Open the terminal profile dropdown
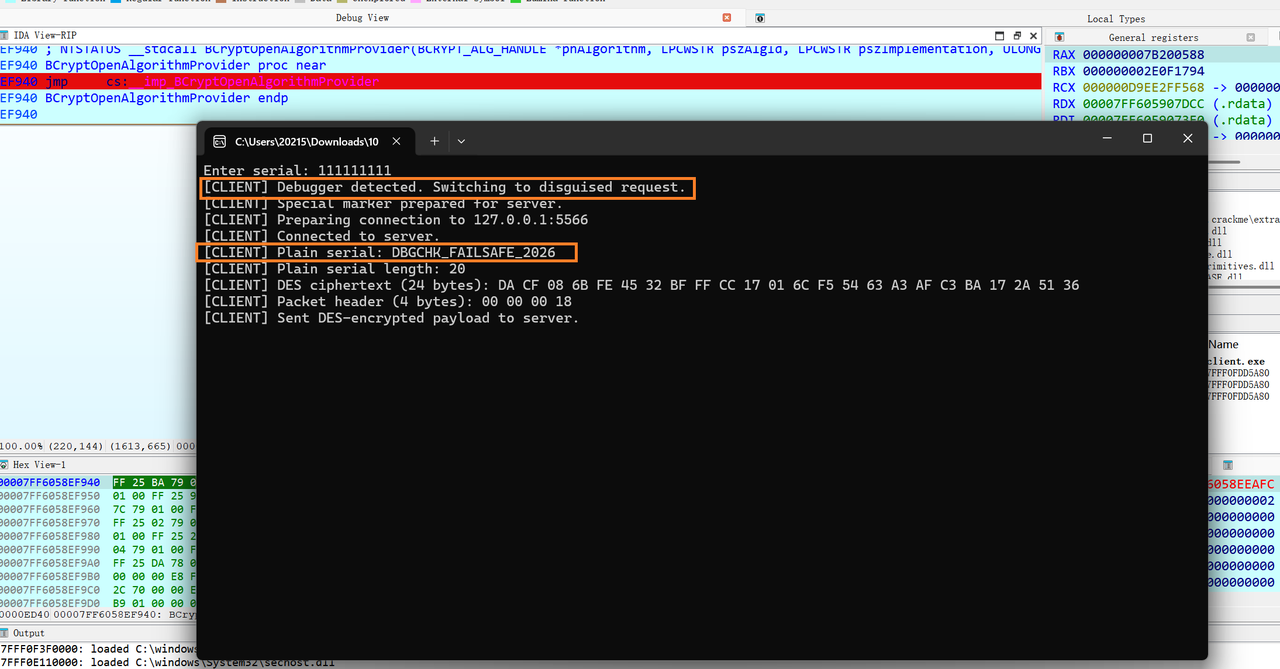The width and height of the screenshot is (1280, 669). click(x=461, y=142)
